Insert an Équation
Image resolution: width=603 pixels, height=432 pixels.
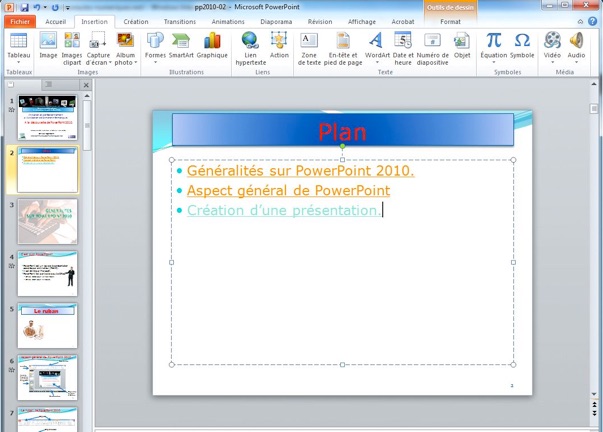(493, 47)
